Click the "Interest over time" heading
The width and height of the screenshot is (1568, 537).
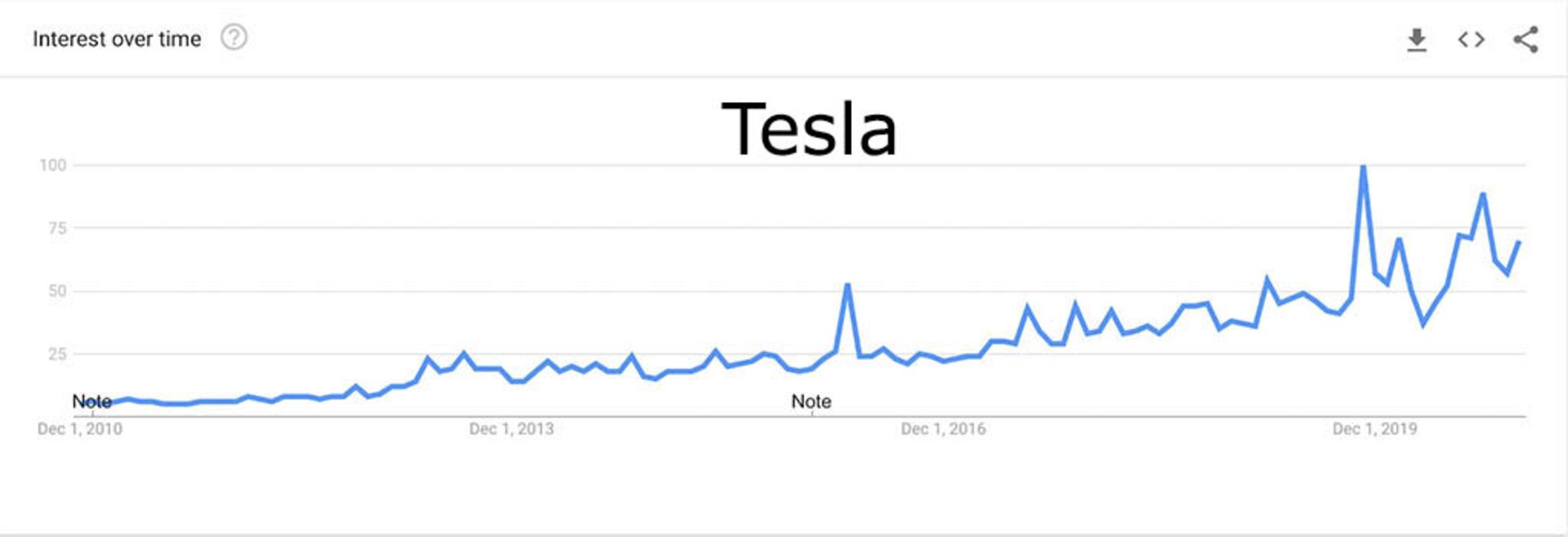point(117,39)
